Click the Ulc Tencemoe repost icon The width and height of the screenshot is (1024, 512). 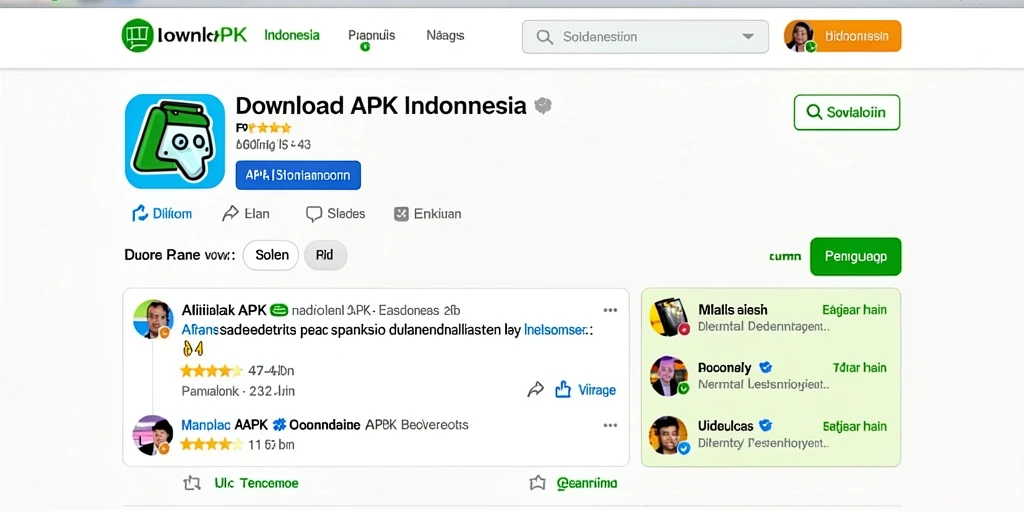pos(192,483)
